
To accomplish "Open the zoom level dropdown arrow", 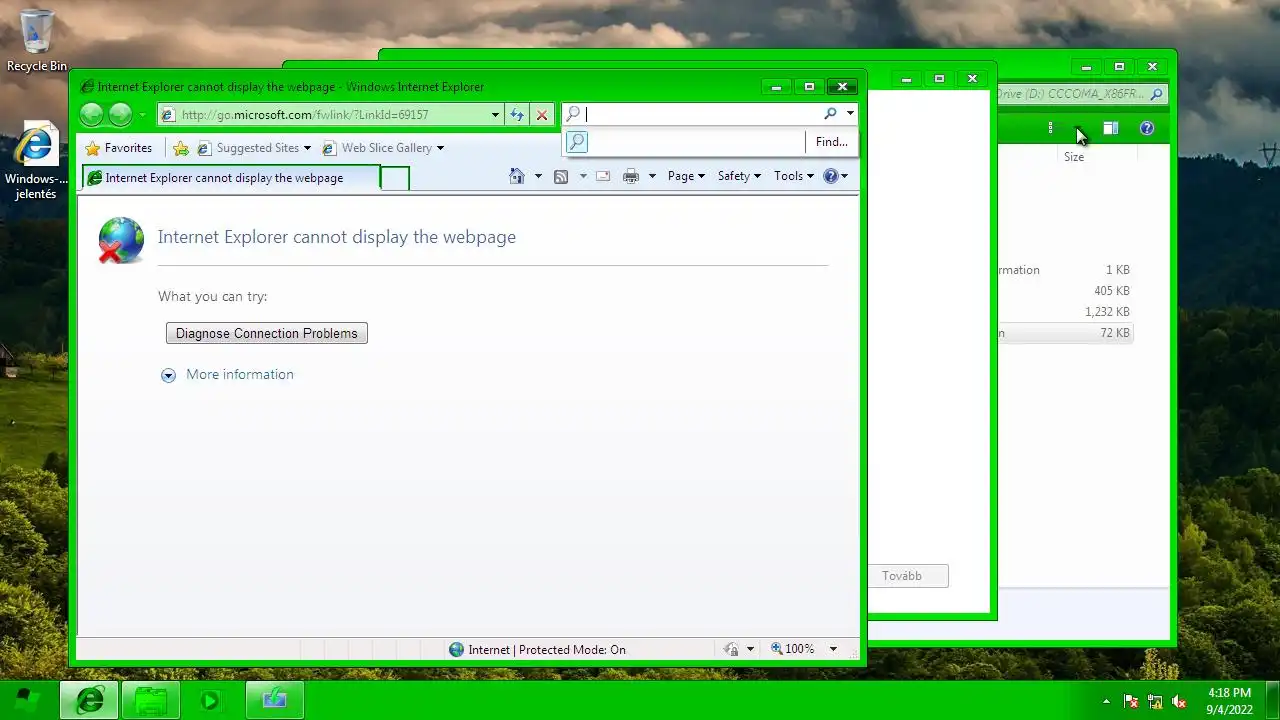I will [833, 649].
